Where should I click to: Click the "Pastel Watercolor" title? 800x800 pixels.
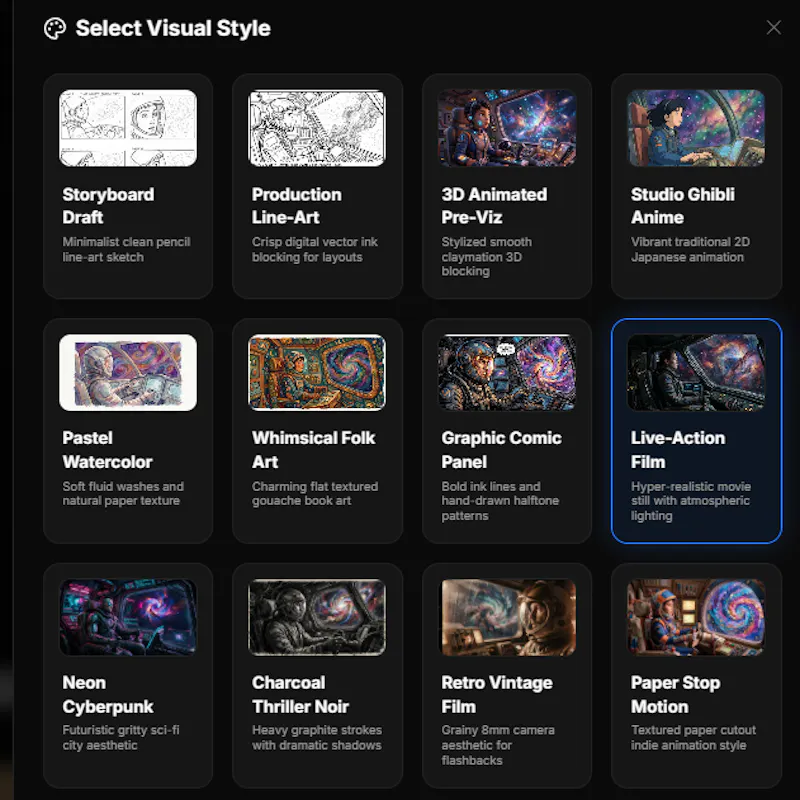coord(107,450)
